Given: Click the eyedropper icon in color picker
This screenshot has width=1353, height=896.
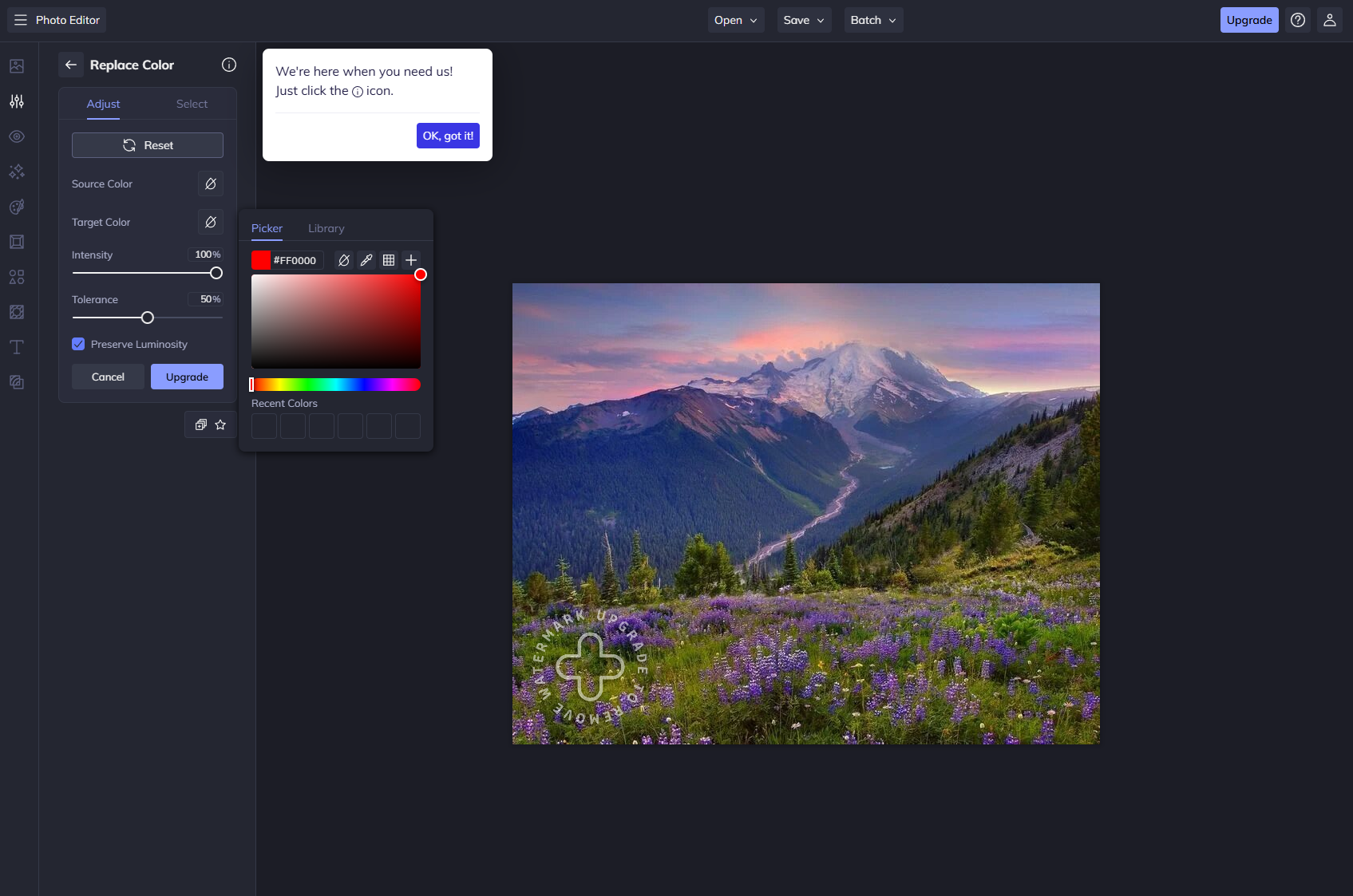Looking at the screenshot, I should coord(366,260).
